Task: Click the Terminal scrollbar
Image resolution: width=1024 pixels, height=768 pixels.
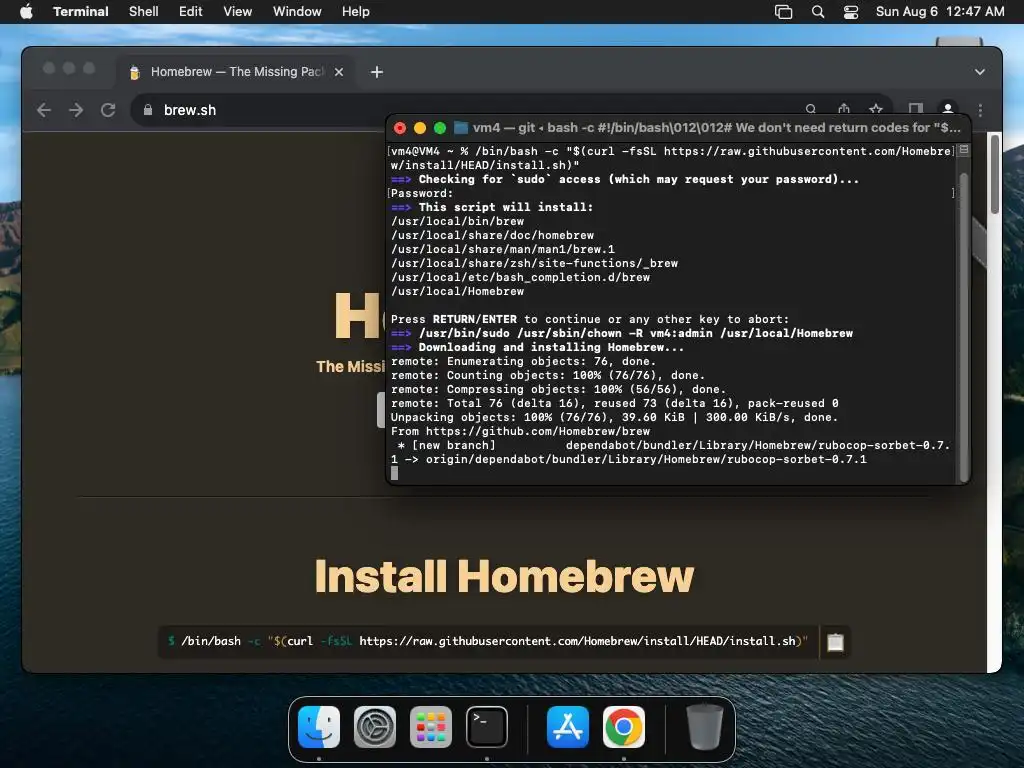Action: (x=964, y=327)
